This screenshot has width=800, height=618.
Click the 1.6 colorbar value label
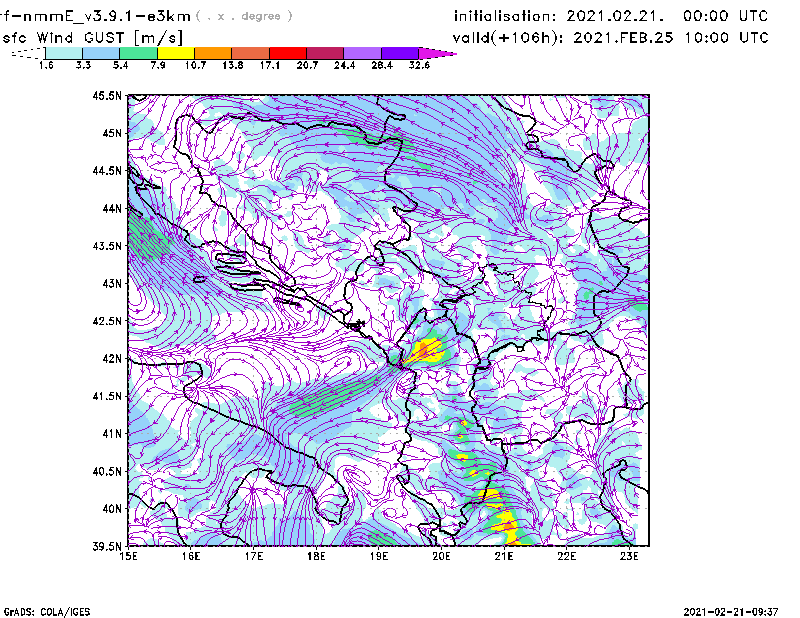tap(46, 65)
